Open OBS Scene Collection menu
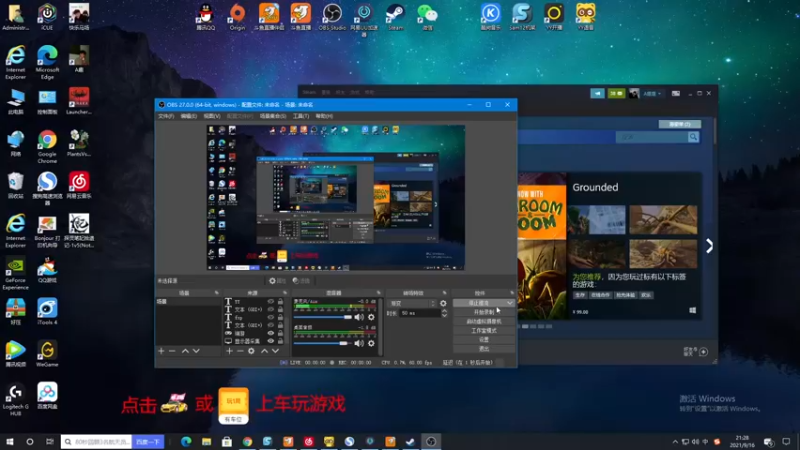Image resolution: width=800 pixels, height=450 pixels. coord(272,116)
